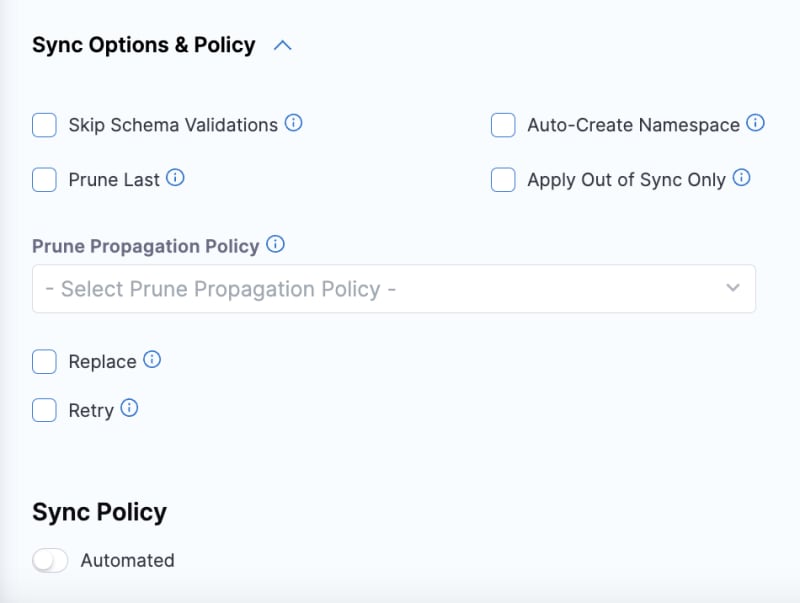Click Prune Propagation Policy info icon
This screenshot has width=800, height=603.
click(x=275, y=244)
